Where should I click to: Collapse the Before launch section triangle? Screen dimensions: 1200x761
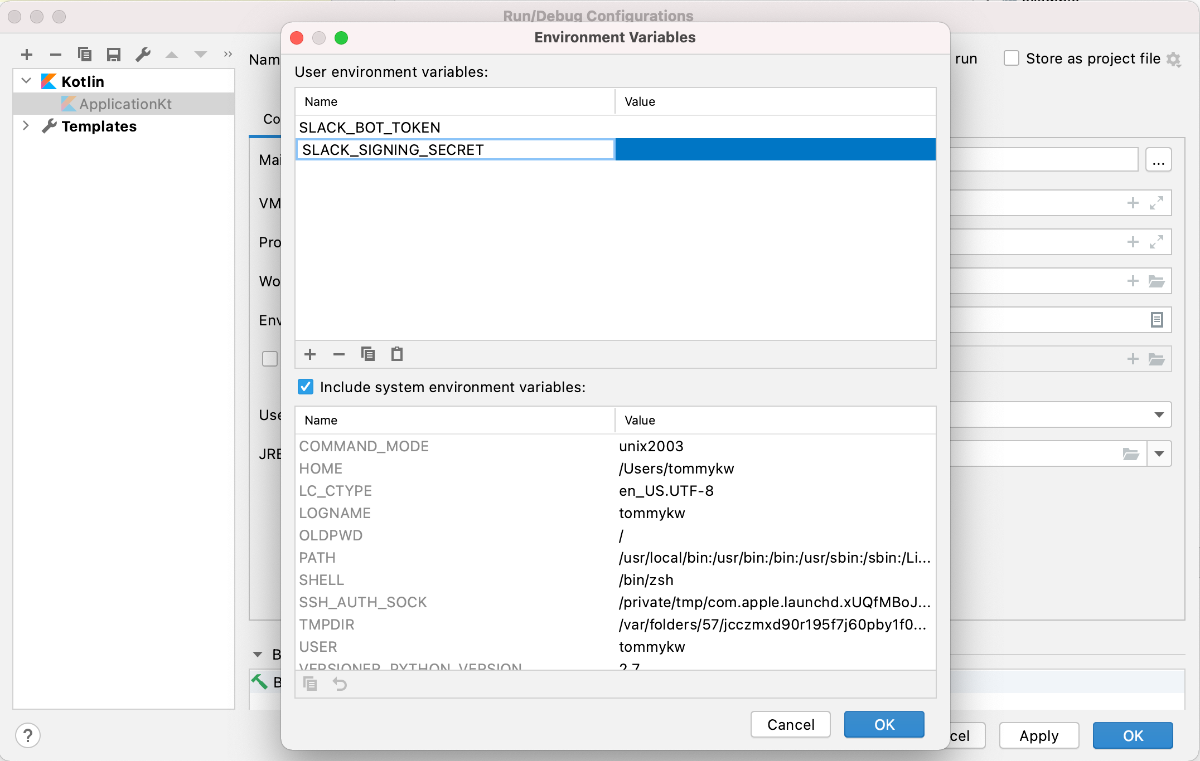pos(258,655)
